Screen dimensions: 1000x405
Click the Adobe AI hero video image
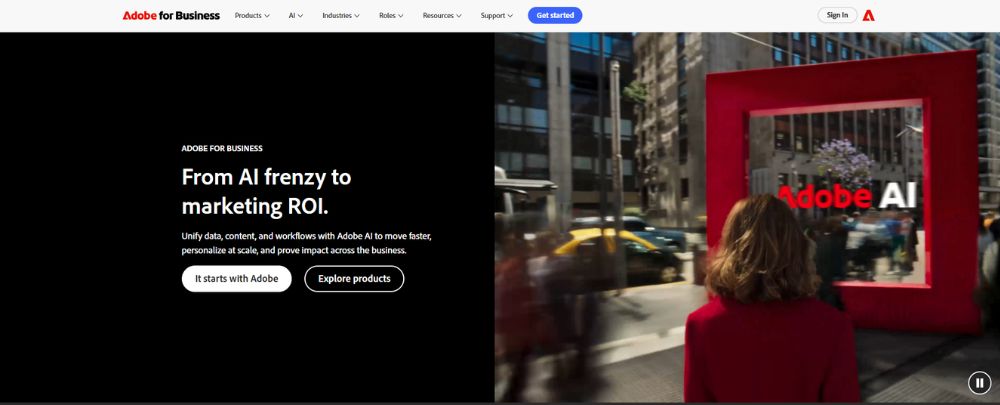747,217
